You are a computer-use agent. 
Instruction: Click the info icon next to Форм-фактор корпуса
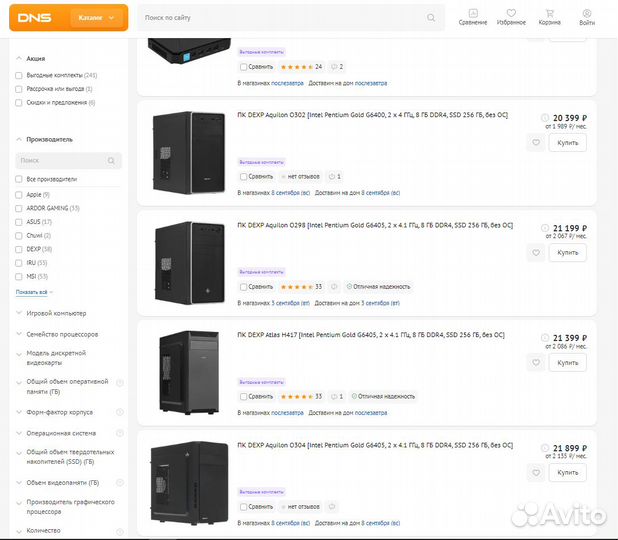(x=120, y=411)
